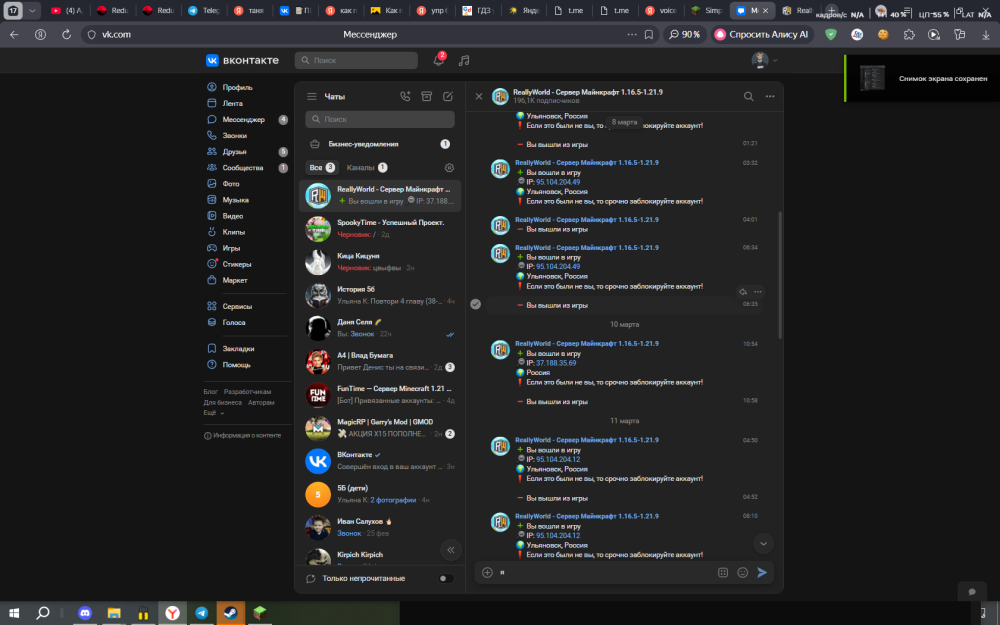Collapse the chat list with double arrow
Screen dimensions: 1000x625
click(x=451, y=550)
